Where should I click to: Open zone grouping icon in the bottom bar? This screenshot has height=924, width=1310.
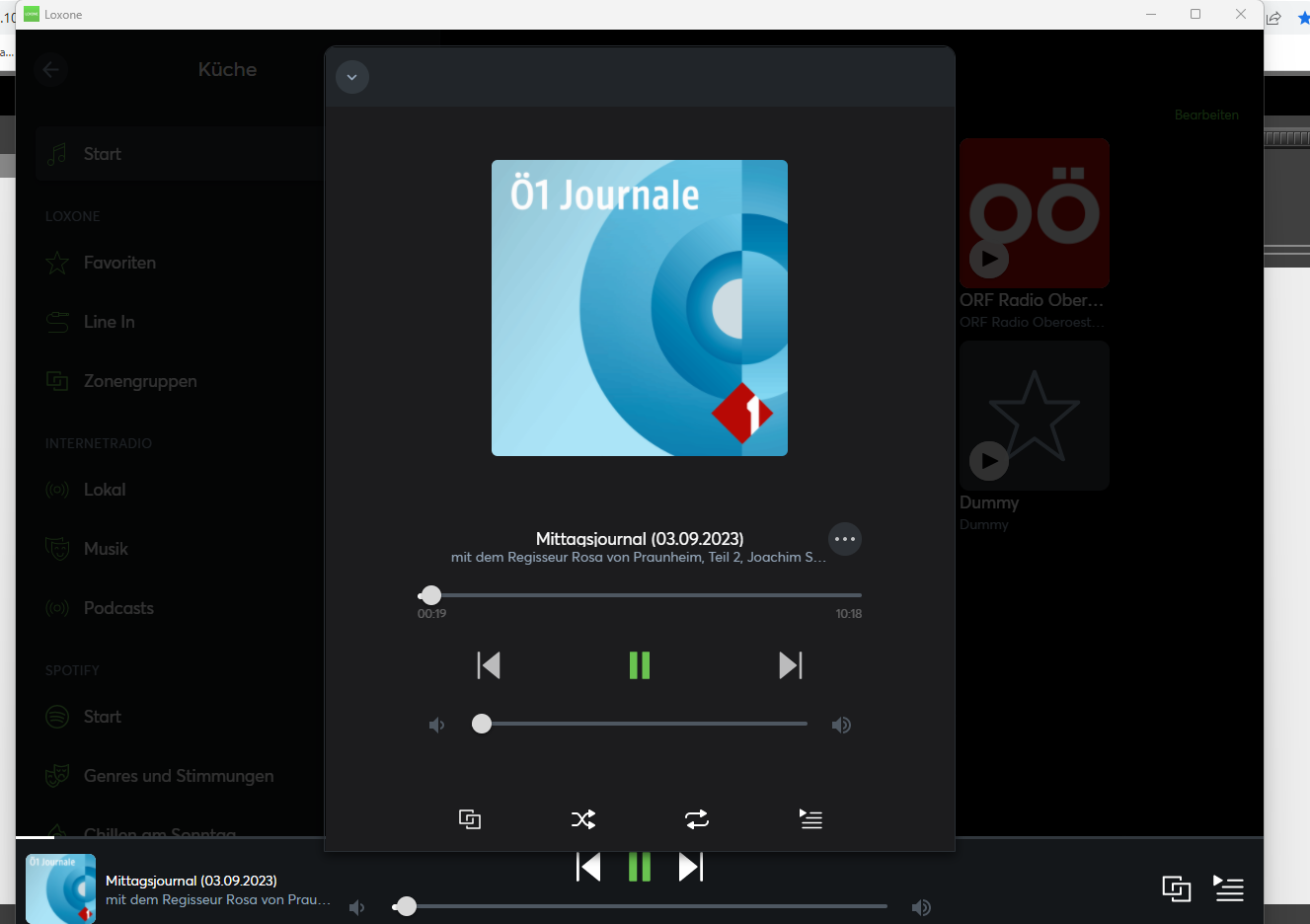1176,888
